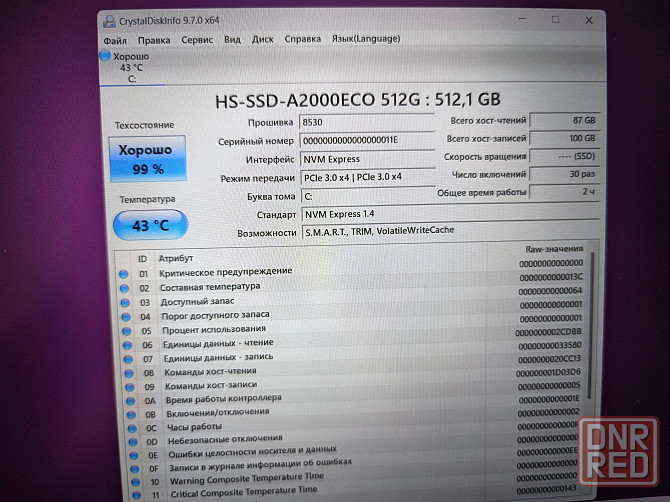Click the Интерфейс field NVM Express
The image size is (670, 502).
pos(367,159)
